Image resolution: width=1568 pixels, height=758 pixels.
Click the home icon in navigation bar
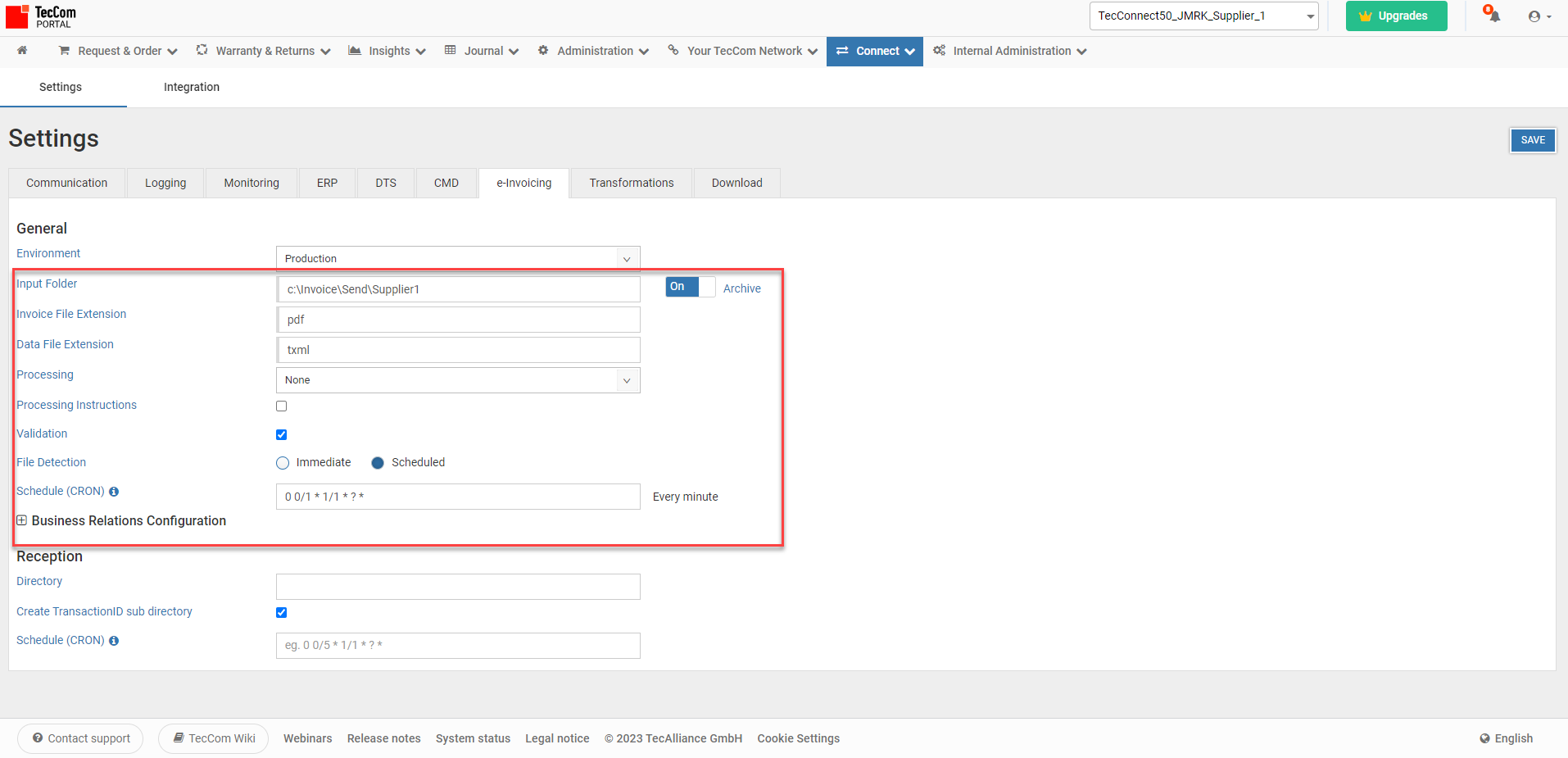tap(22, 51)
